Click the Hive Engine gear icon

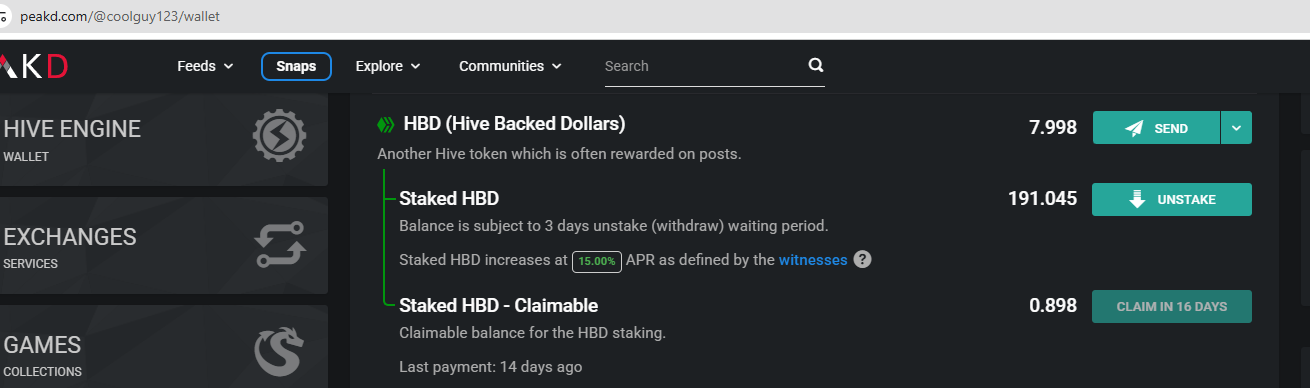tap(279, 136)
